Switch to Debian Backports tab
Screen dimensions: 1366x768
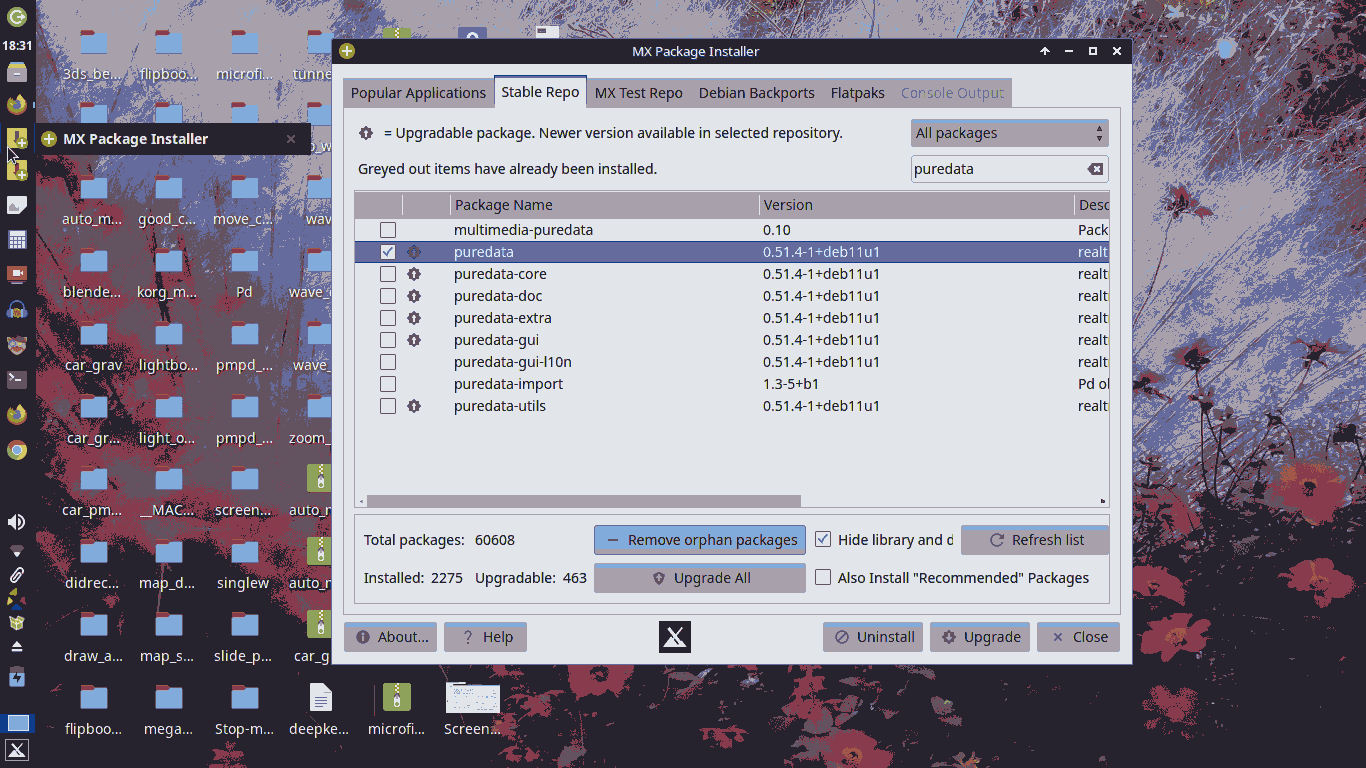757,93
